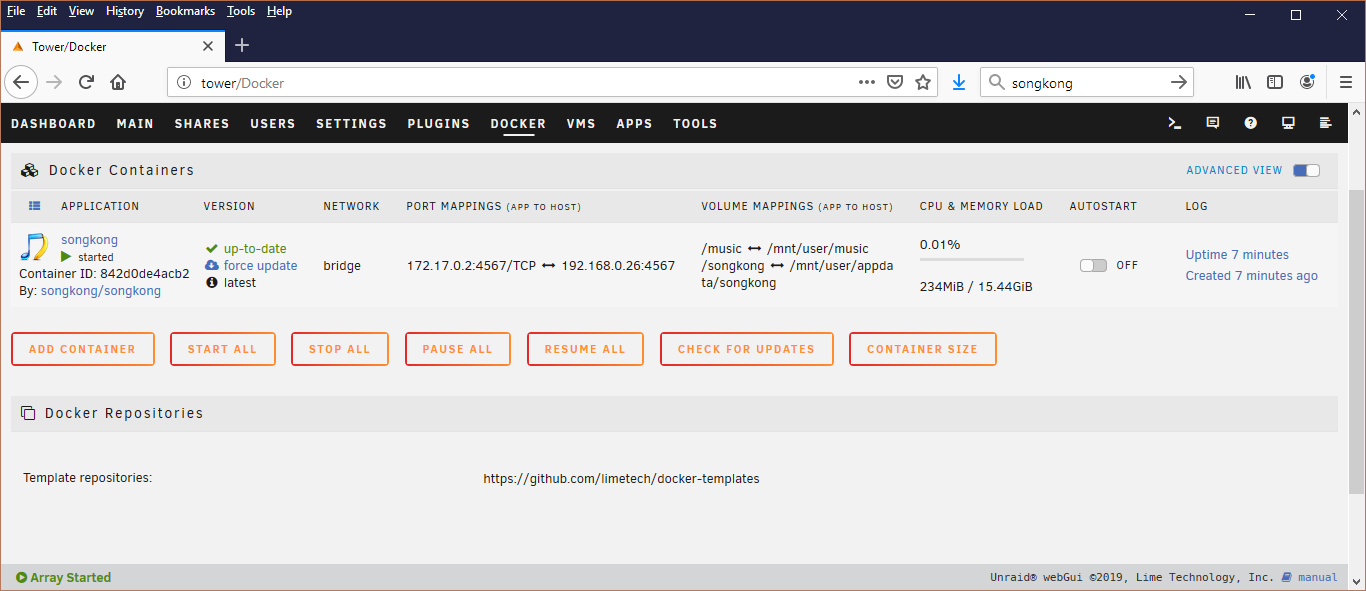Screen dimensions: 1366x591
Task: Reload the current page
Action: tap(86, 82)
